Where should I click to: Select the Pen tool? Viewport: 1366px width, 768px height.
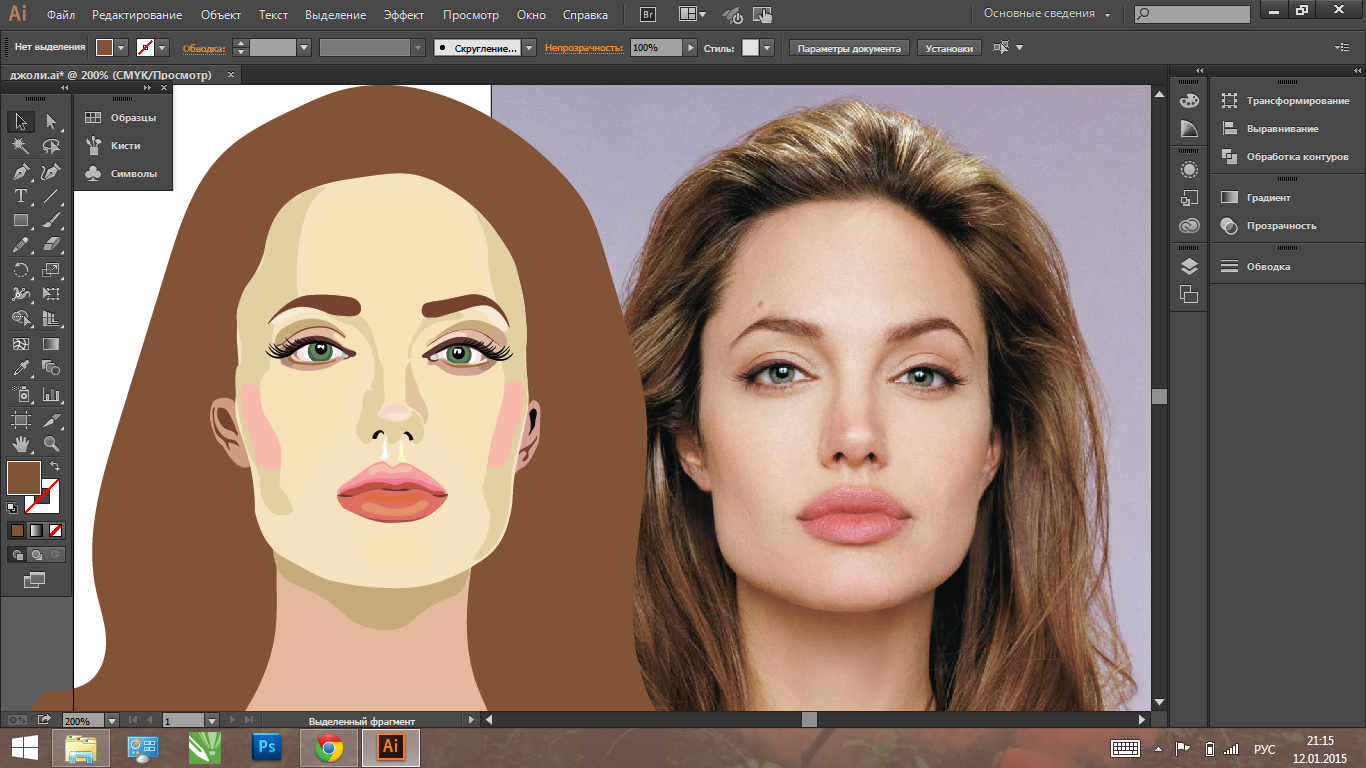point(20,171)
